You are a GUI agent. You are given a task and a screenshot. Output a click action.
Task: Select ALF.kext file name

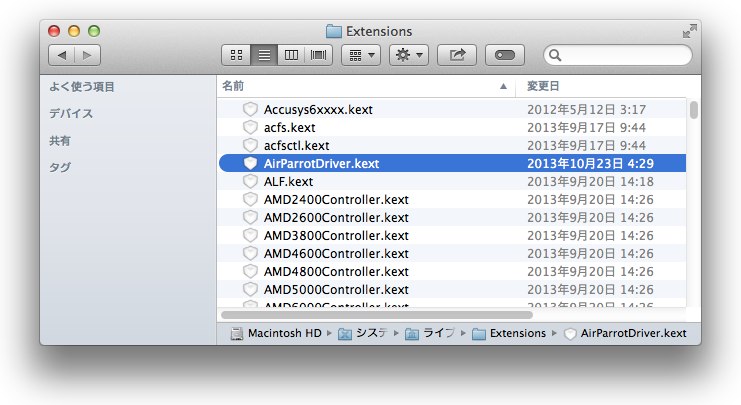coord(288,181)
